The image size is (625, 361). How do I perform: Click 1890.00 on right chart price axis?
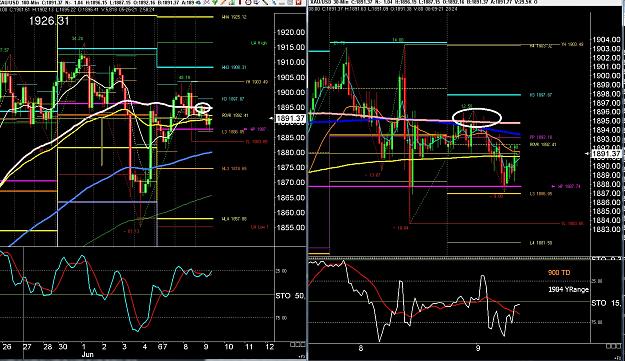point(607,166)
